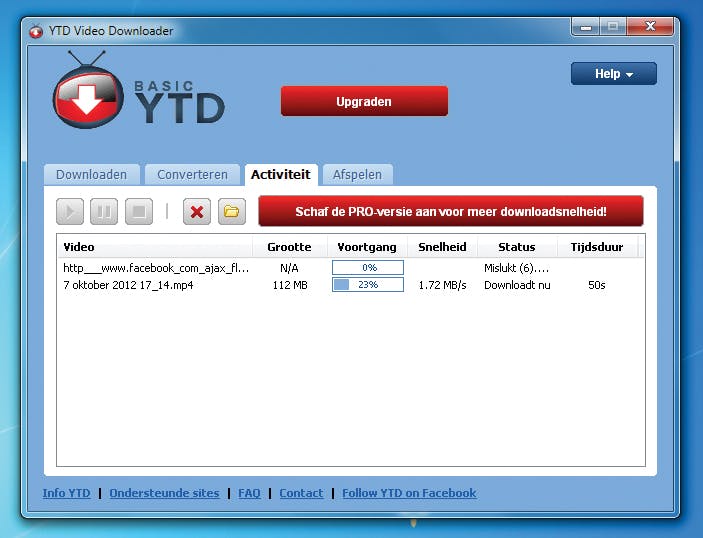The height and width of the screenshot is (538, 703).
Task: Click the 0% progress bar
Action: click(x=368, y=268)
